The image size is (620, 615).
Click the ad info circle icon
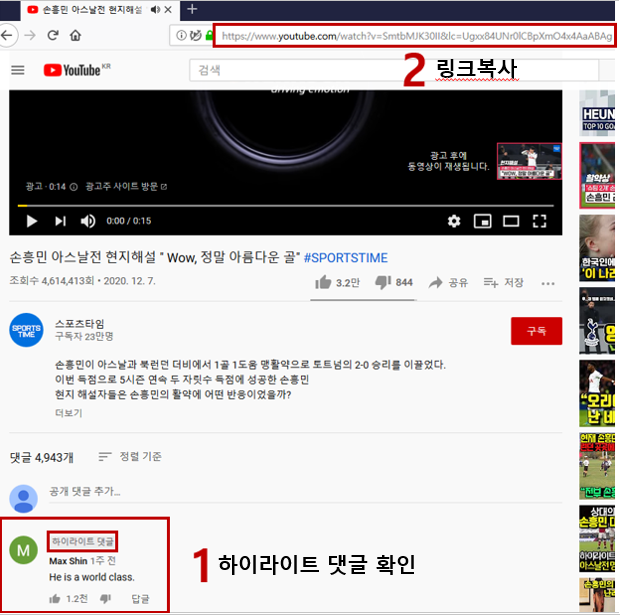point(74,187)
